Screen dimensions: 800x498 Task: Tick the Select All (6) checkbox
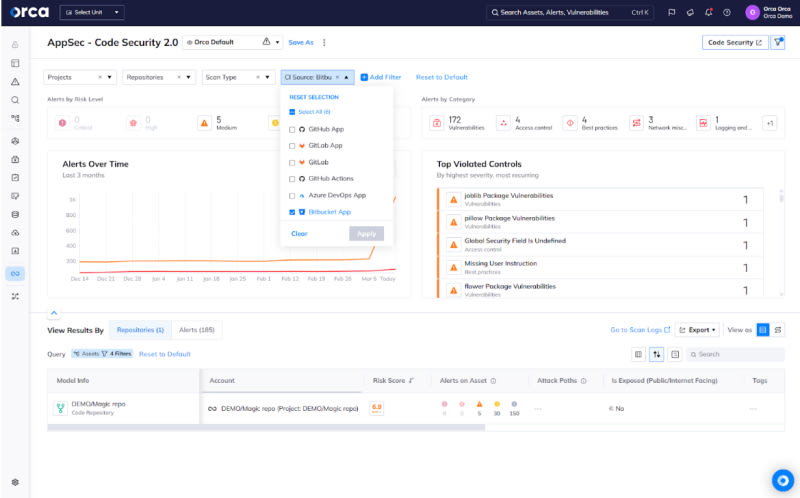(x=292, y=112)
